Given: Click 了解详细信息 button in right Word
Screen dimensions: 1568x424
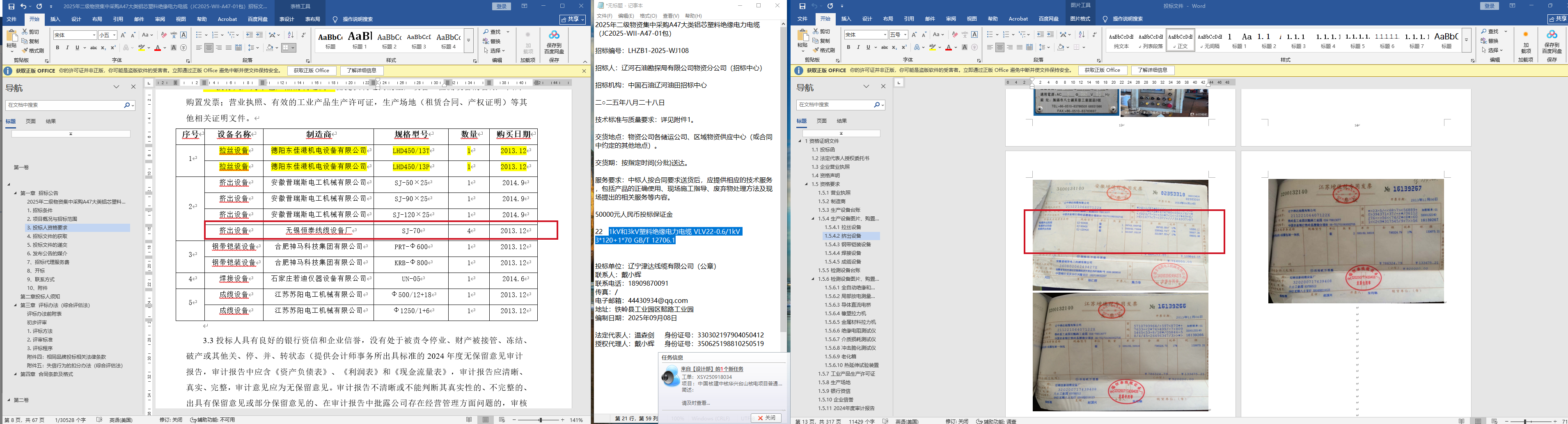Looking at the screenshot, I should (1152, 71).
